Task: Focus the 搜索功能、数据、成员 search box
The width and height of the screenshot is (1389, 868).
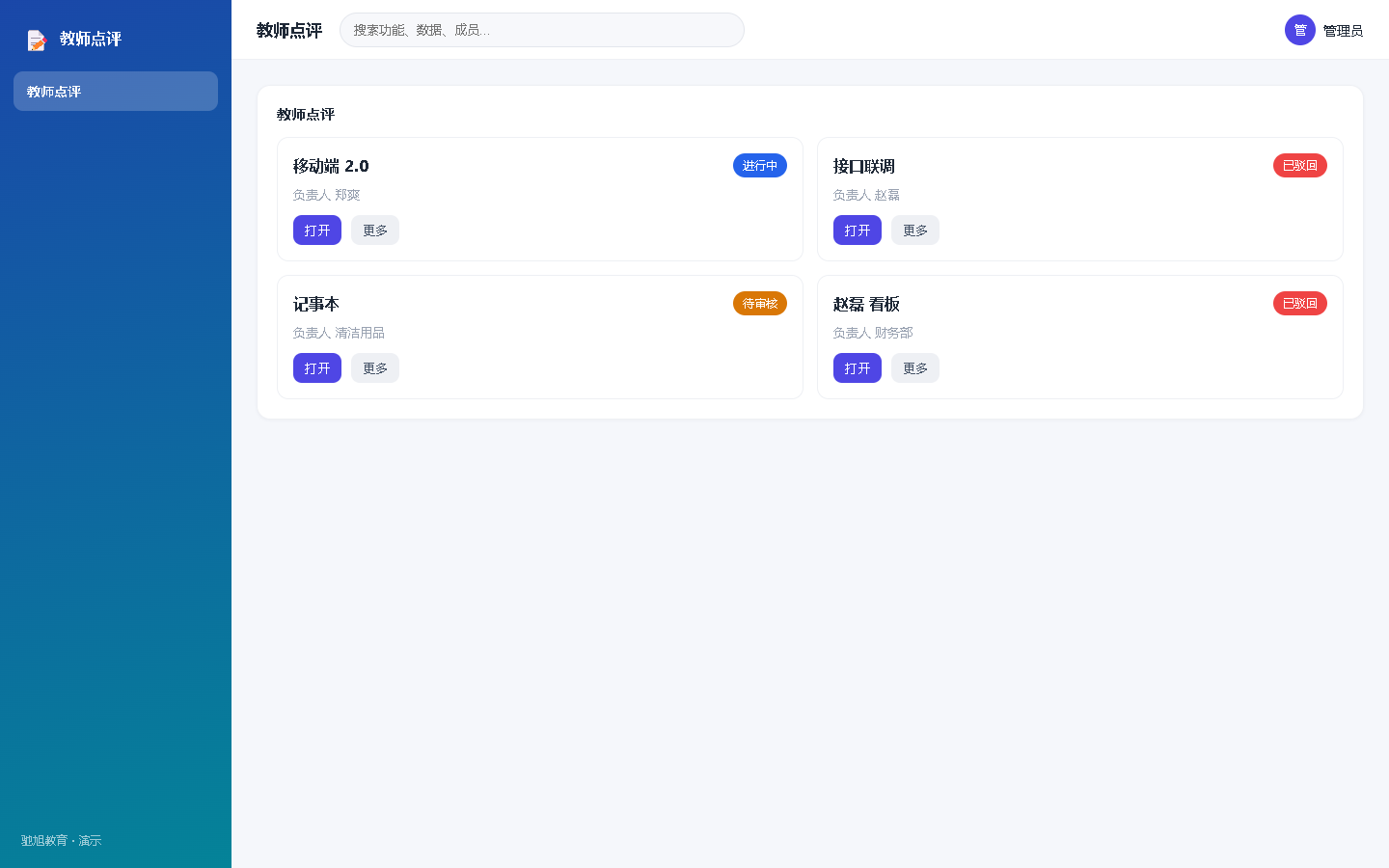Action: pos(542,30)
